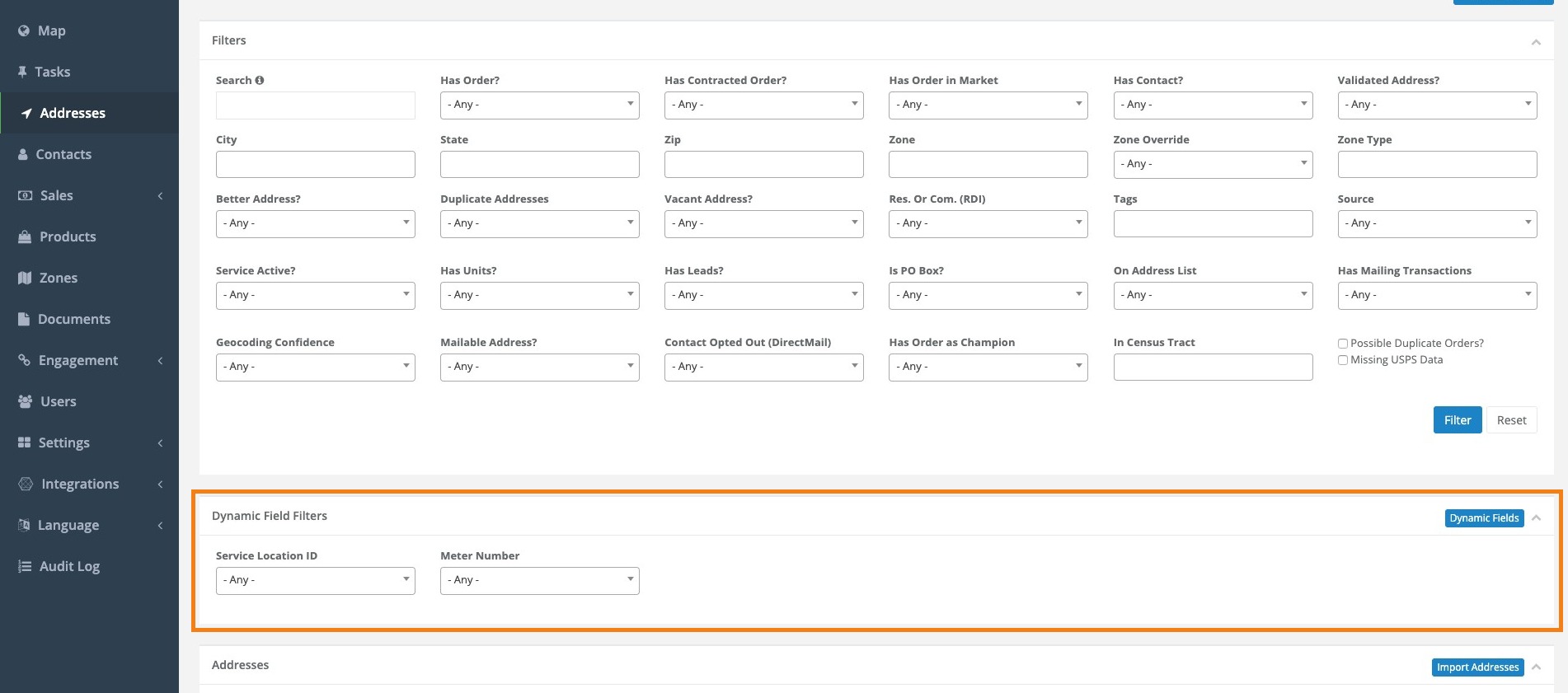This screenshot has width=1568, height=693.
Task: Open the Has Order dropdown
Action: (539, 105)
